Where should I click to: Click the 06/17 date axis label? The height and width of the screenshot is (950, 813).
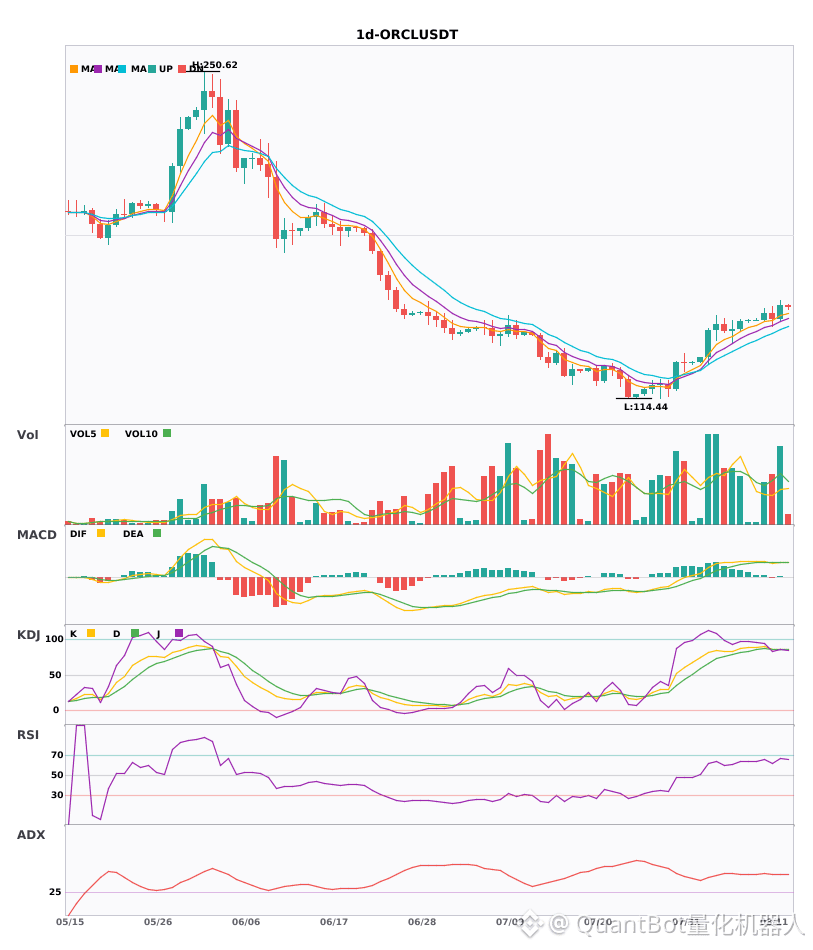coord(334,922)
